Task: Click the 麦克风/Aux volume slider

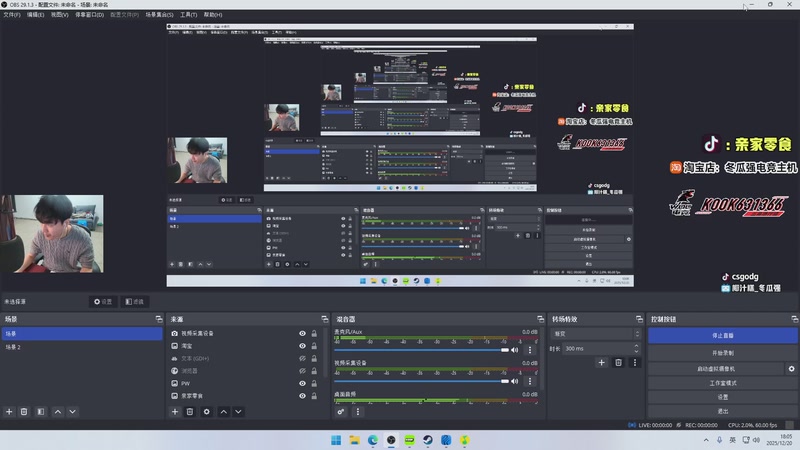Action: [x=422, y=350]
